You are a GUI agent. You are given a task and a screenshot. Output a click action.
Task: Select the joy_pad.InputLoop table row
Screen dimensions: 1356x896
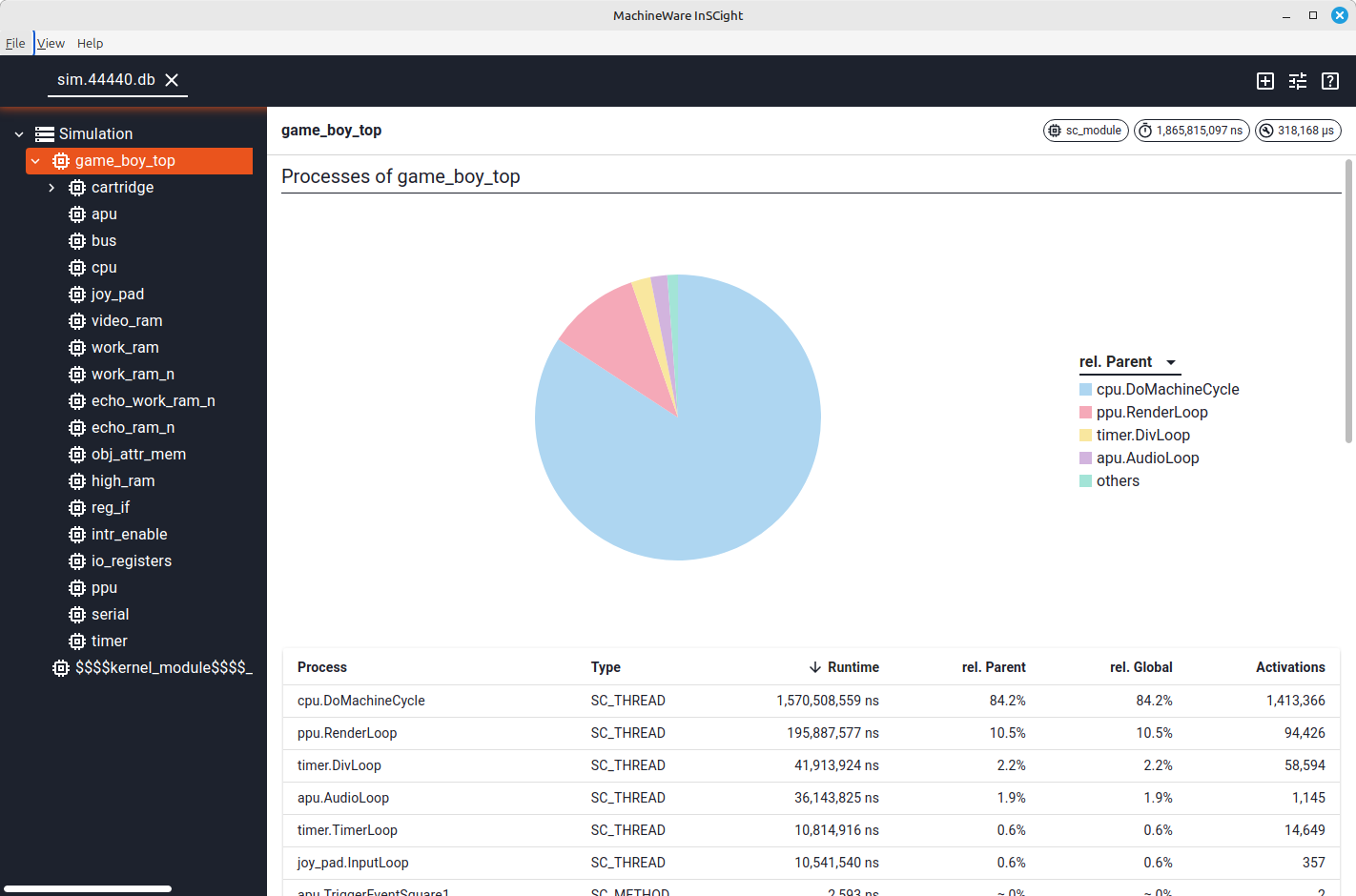(x=812, y=863)
